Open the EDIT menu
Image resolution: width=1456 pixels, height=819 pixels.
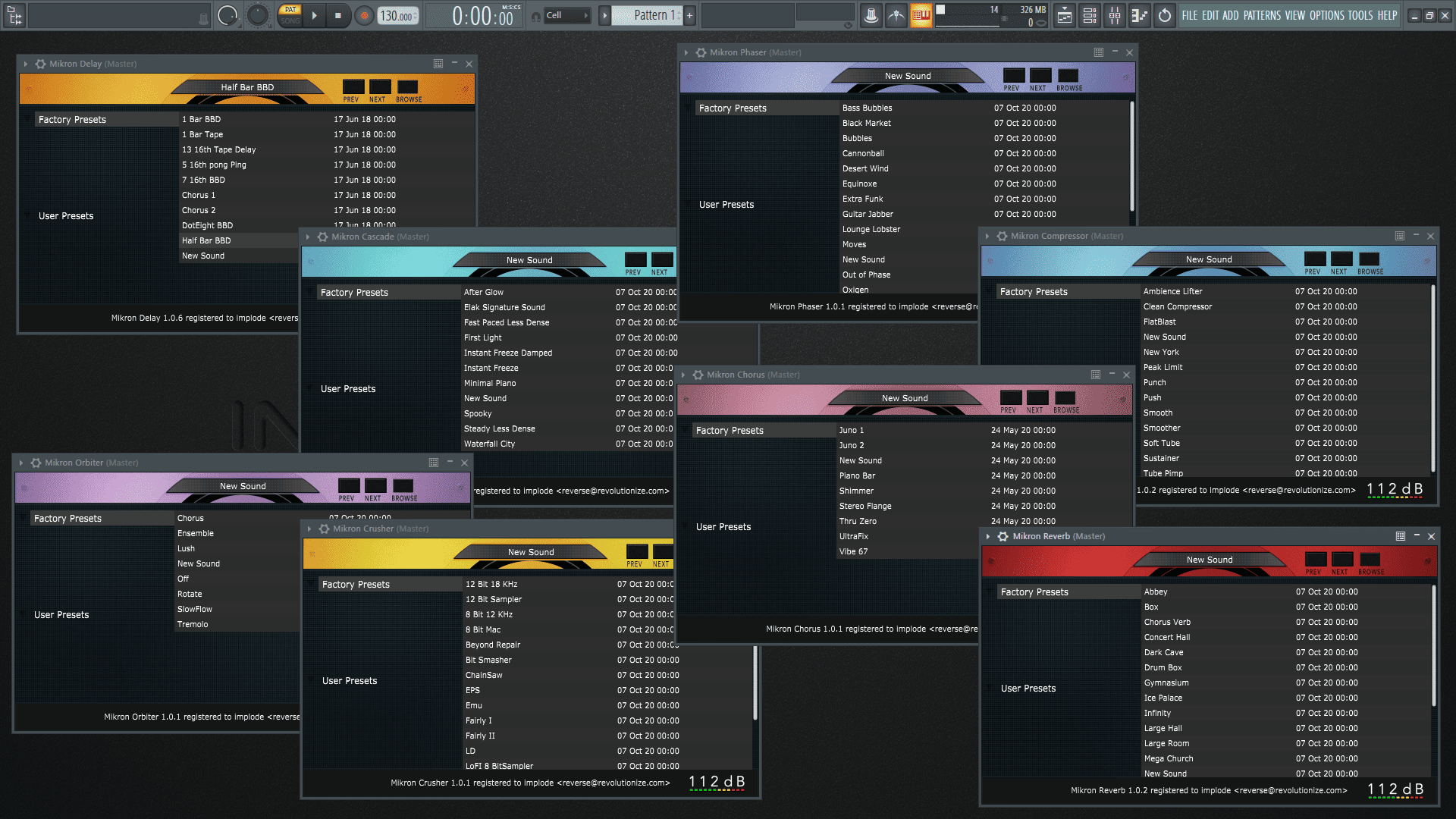tap(1210, 15)
